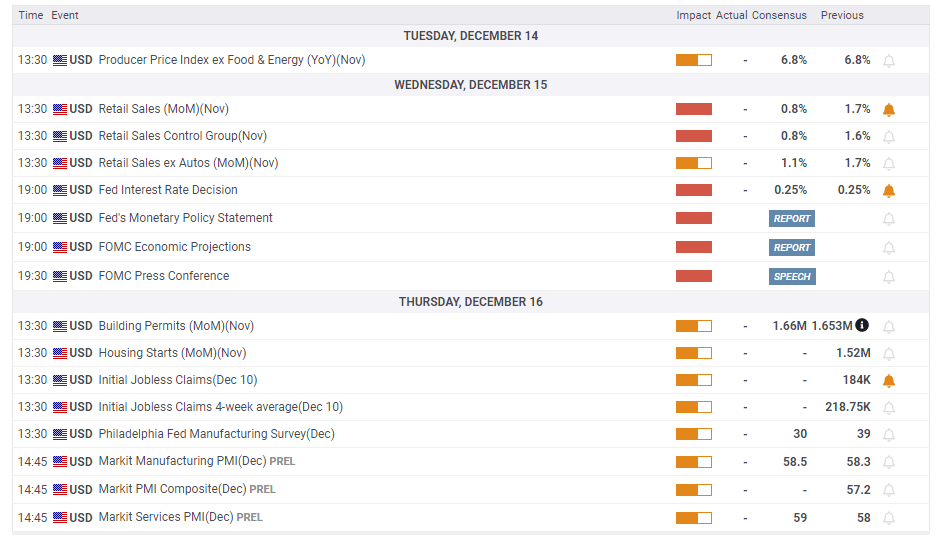Click red impact bar for Retail Sales (MoM)
Viewport: 938px width, 540px height.
click(693, 109)
